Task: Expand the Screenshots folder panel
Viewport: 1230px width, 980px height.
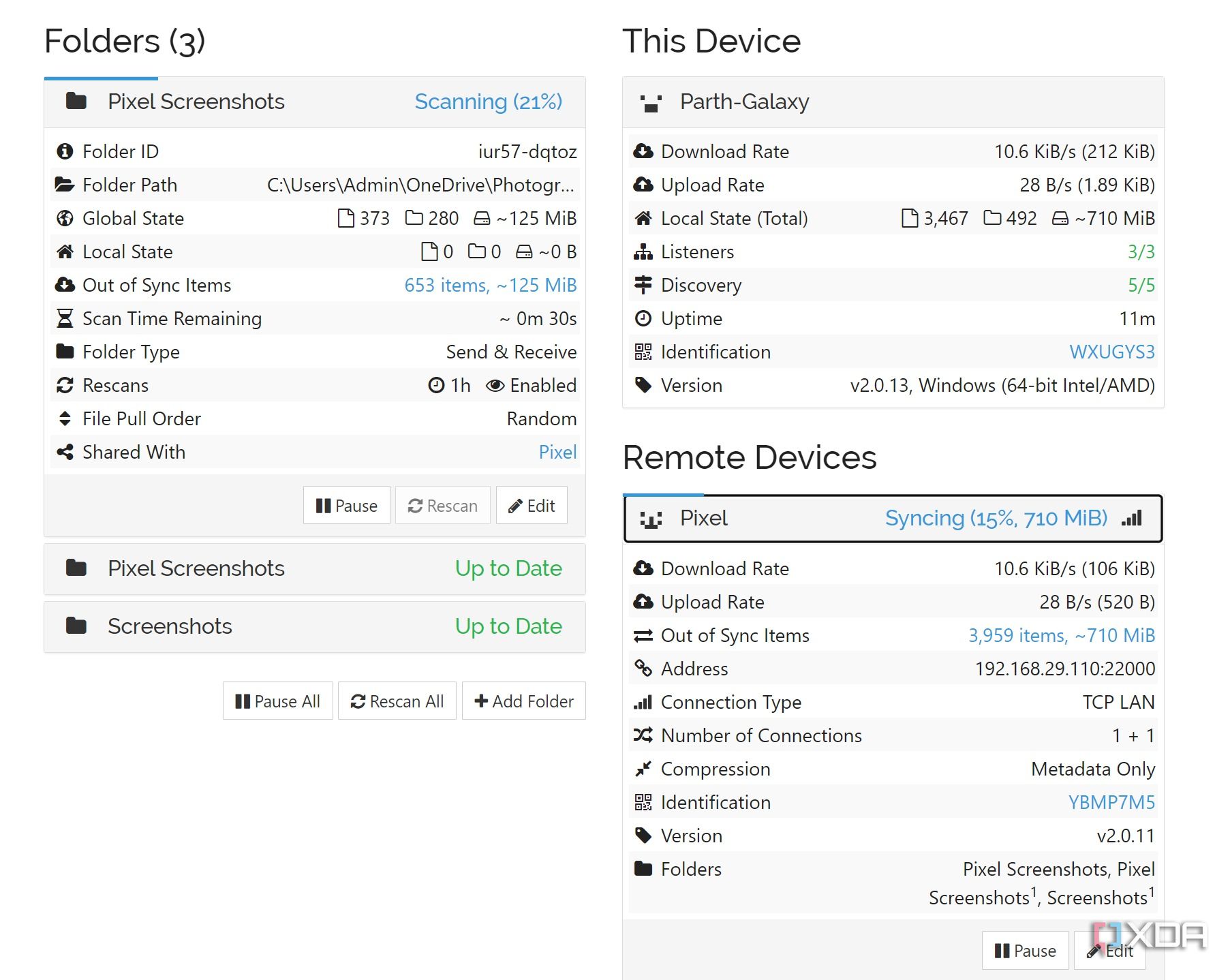Action: (x=314, y=626)
